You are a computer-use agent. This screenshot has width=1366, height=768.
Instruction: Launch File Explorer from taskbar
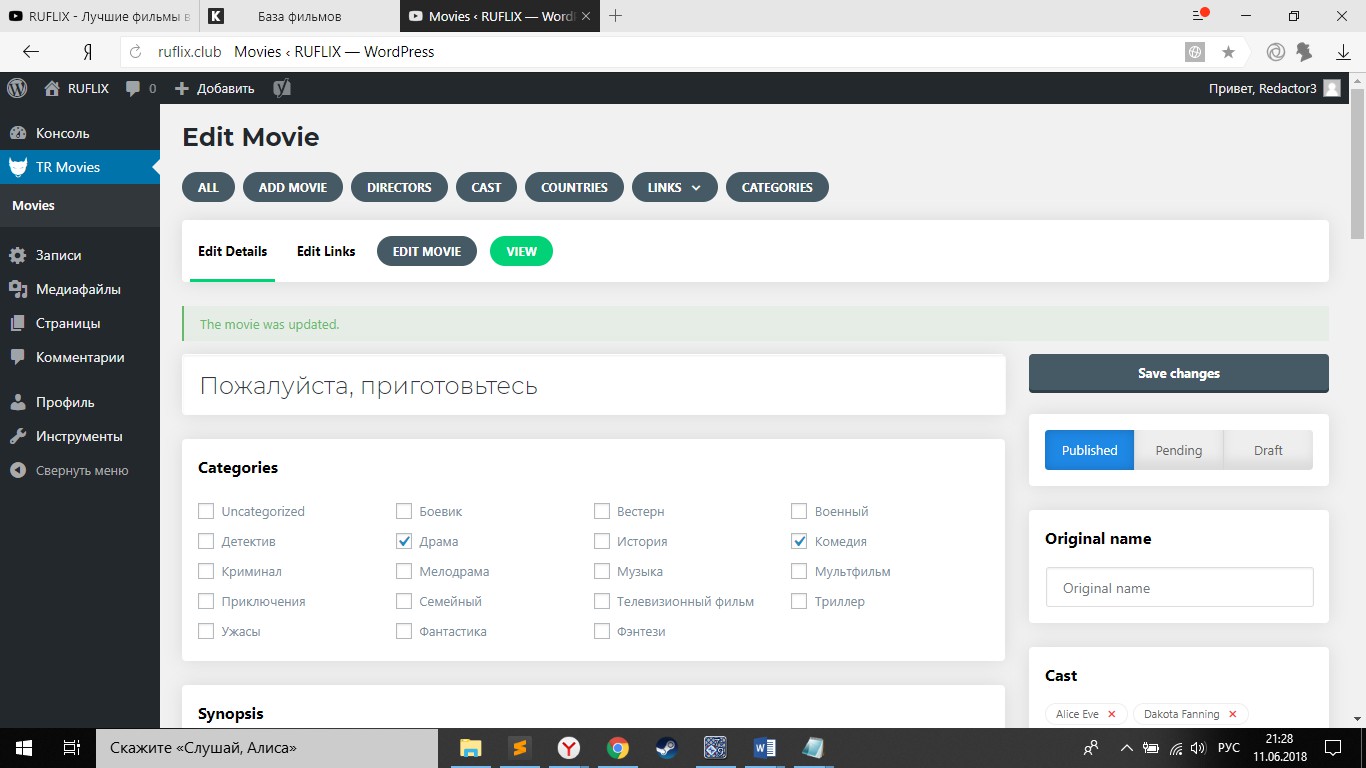470,748
